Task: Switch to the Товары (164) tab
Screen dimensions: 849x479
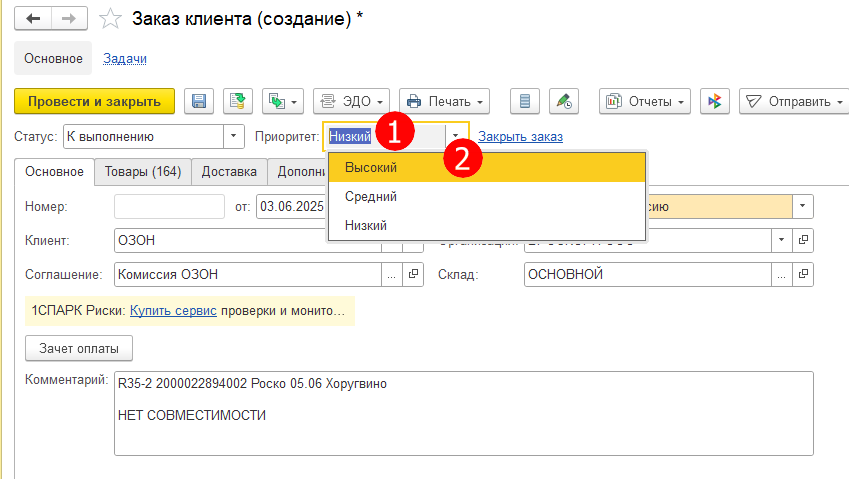Action: tap(143, 172)
